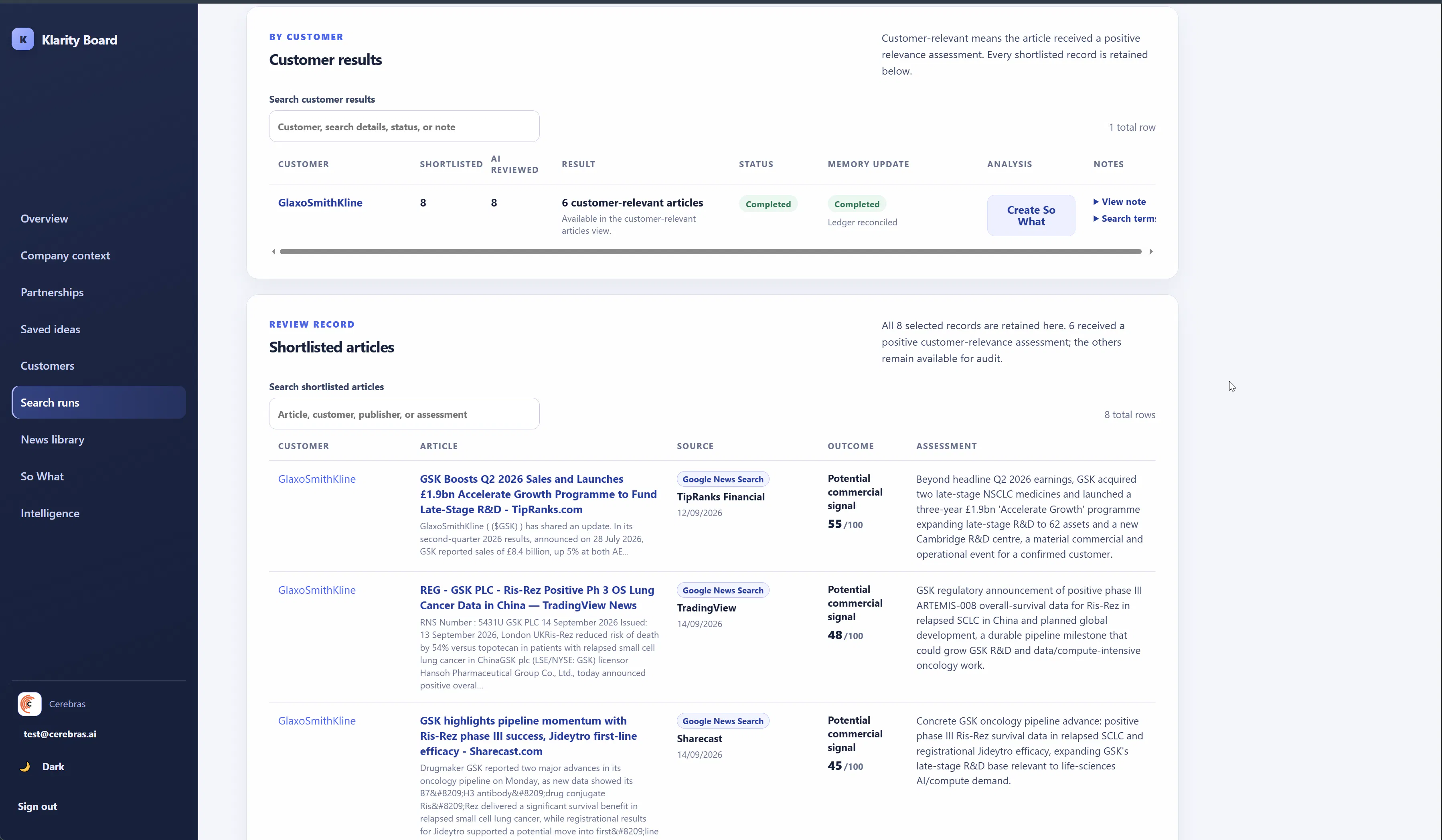This screenshot has width=1442, height=840.
Task: Click the '1 total row' count
Action: click(1132, 127)
